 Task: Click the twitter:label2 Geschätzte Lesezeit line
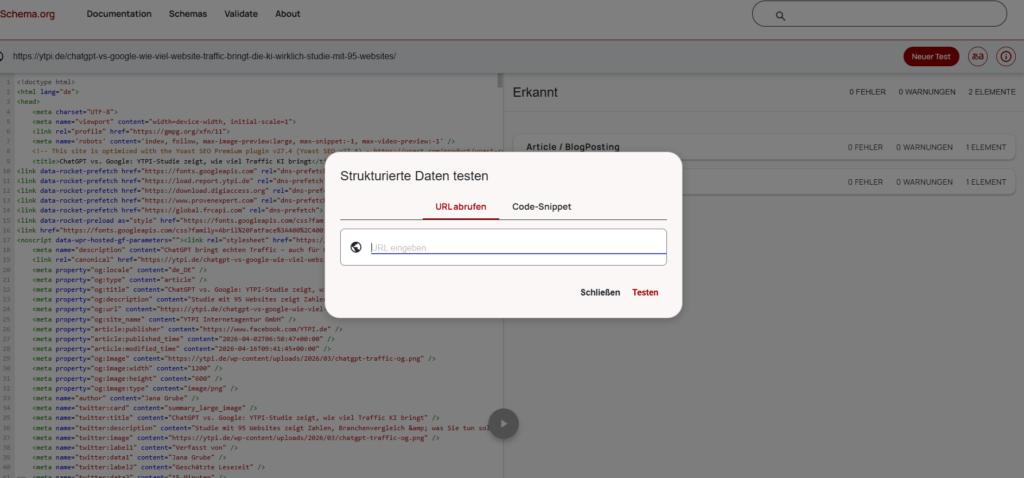point(149,468)
